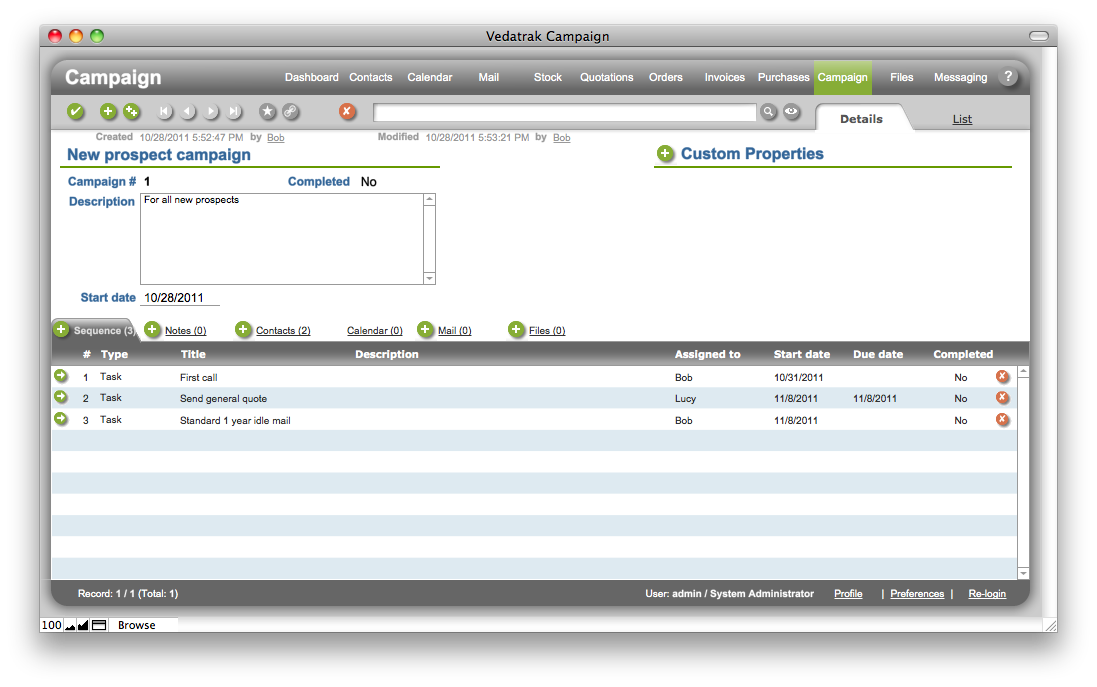Click the single-plus new record icon

click(108, 111)
